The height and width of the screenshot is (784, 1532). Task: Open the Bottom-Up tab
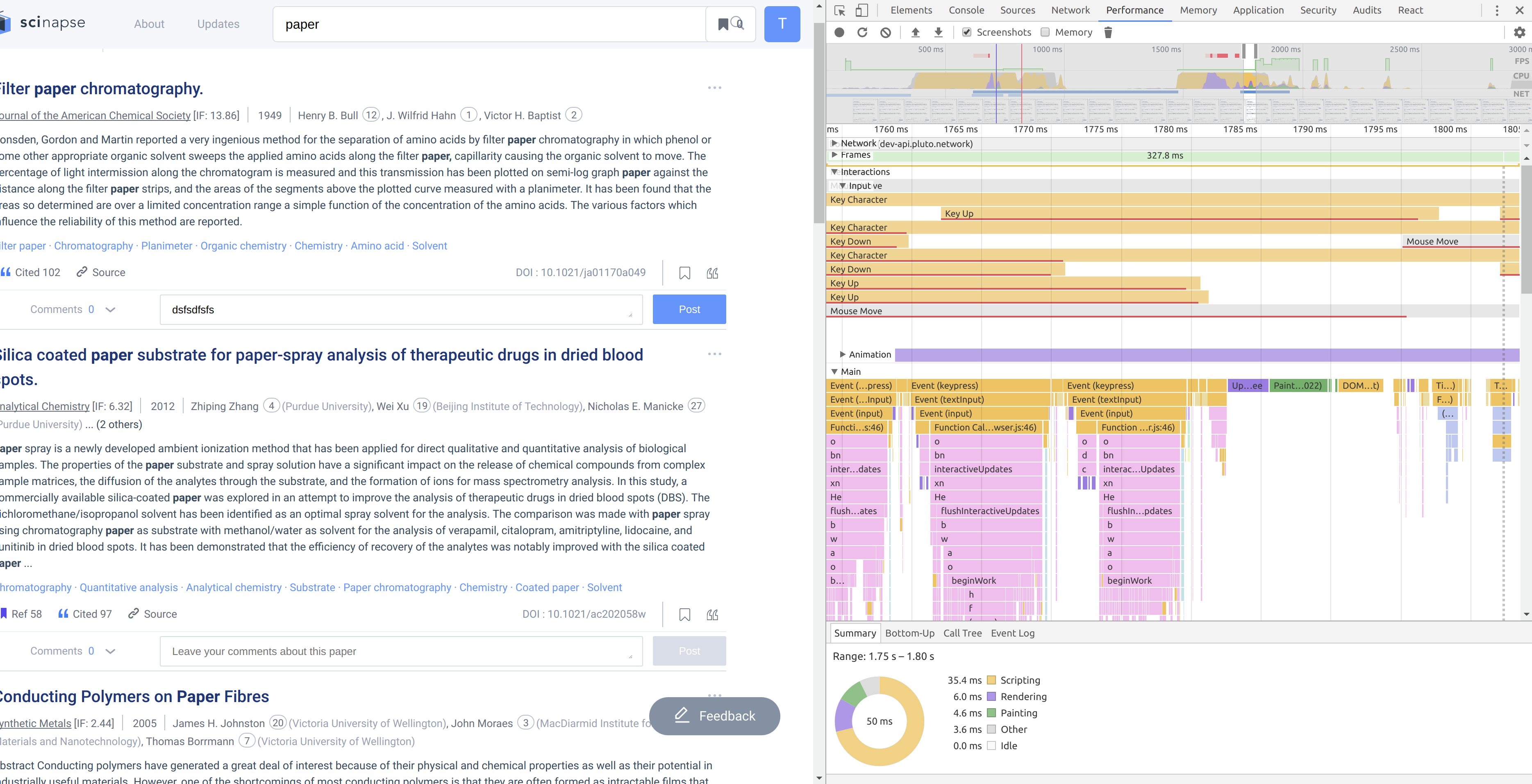909,633
